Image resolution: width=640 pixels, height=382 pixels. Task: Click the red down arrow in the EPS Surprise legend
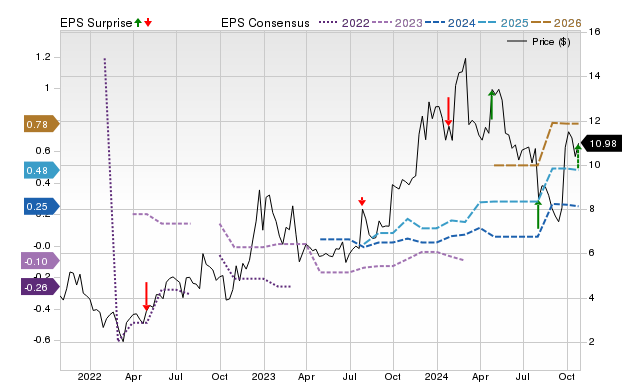tap(148, 22)
